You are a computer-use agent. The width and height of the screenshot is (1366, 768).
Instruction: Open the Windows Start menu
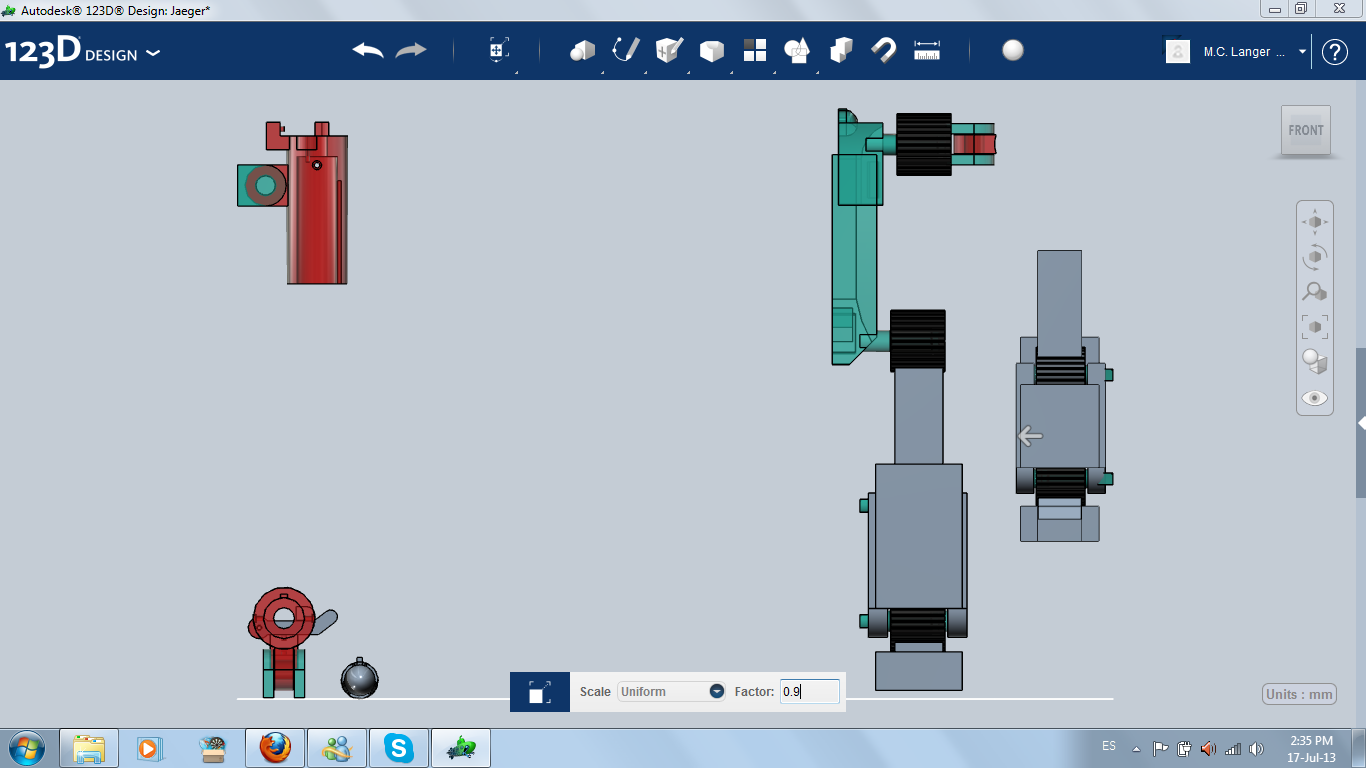[26, 747]
